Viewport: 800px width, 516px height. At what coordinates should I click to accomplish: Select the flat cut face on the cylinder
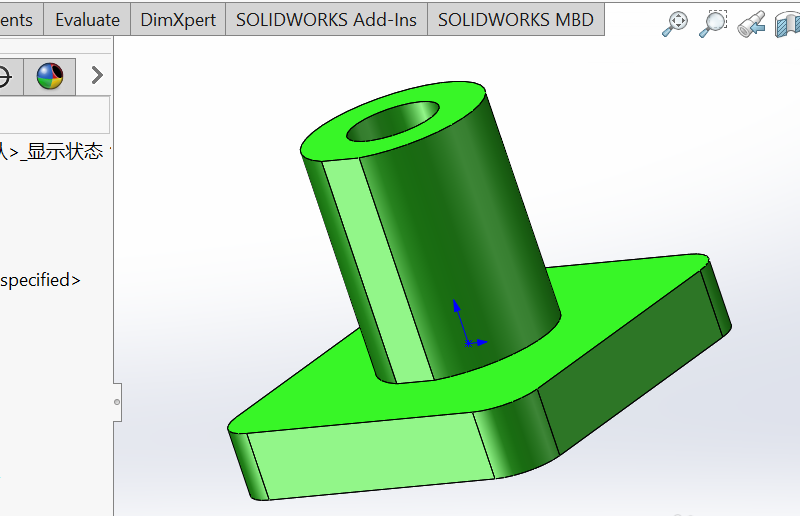[x=377, y=271]
